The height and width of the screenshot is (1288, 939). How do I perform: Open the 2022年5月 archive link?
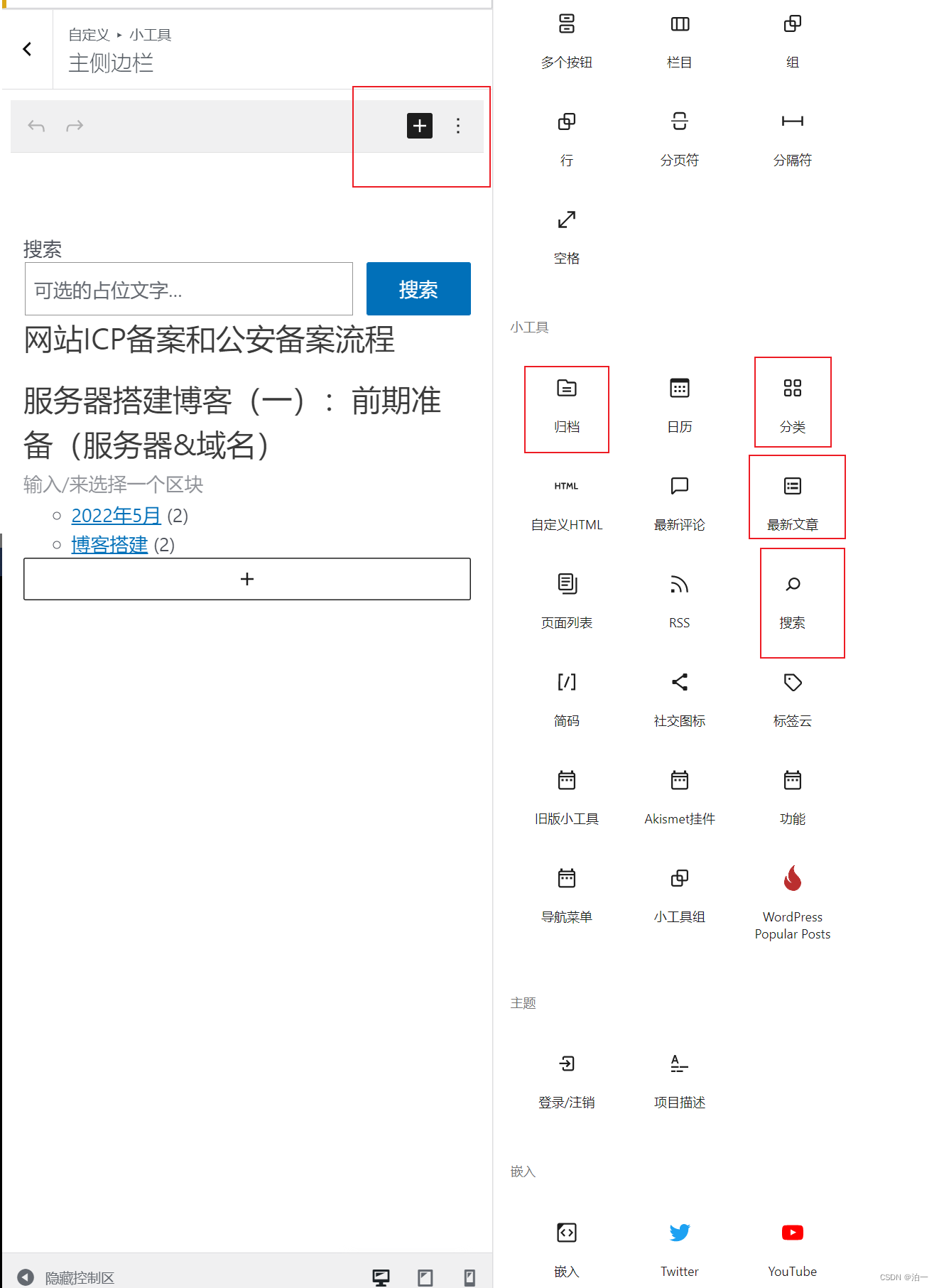coord(116,515)
